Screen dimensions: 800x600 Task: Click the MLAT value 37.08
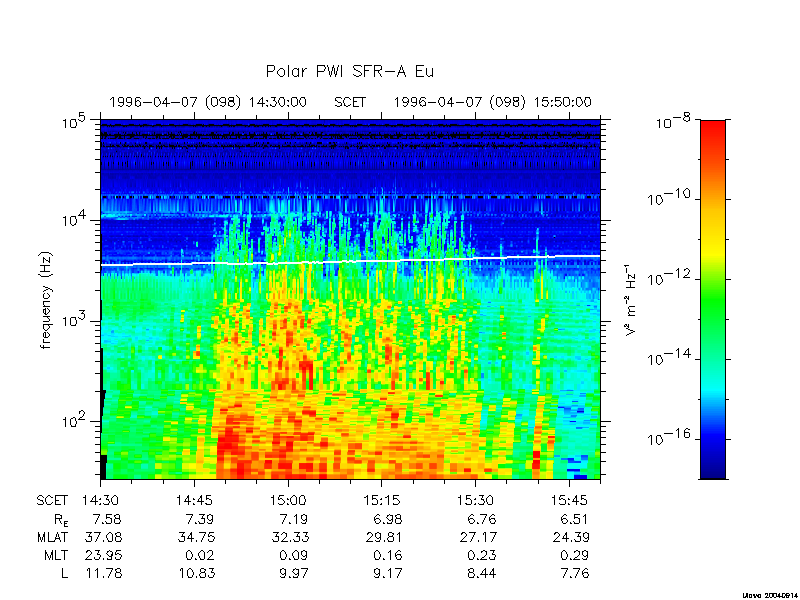tap(103, 537)
